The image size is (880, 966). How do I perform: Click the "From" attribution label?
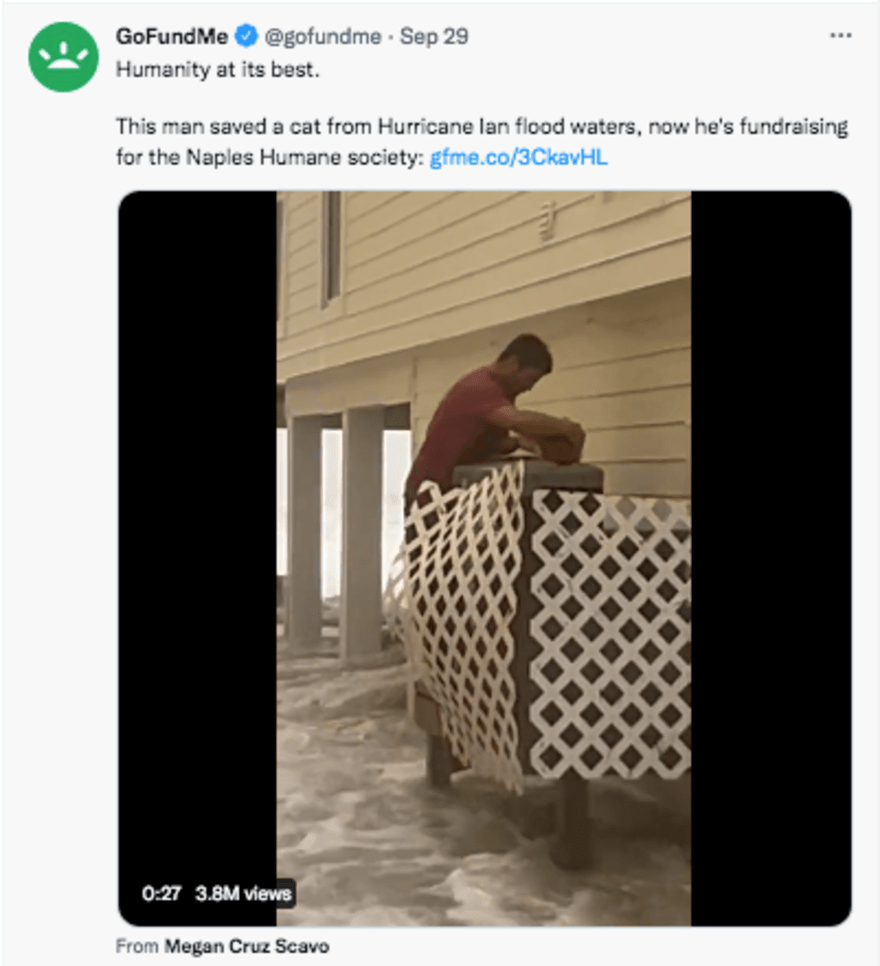pyautogui.click(x=137, y=946)
